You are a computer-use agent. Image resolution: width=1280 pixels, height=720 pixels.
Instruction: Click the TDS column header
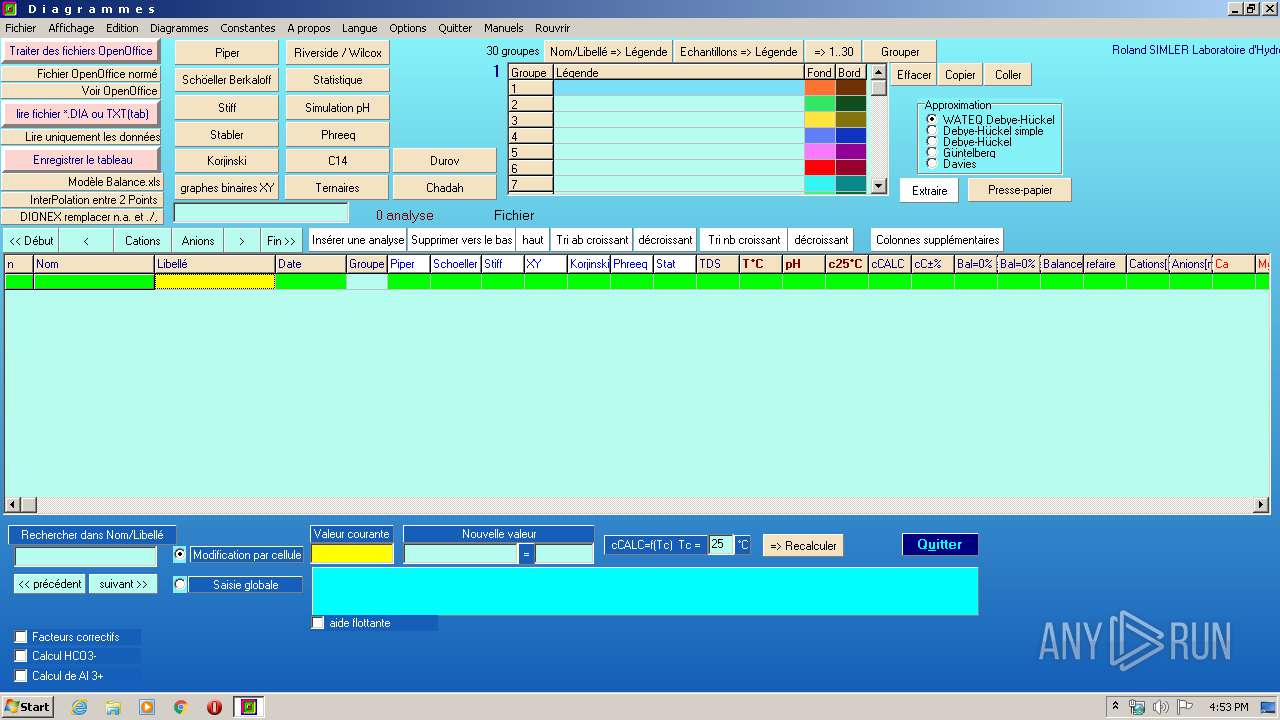717,264
